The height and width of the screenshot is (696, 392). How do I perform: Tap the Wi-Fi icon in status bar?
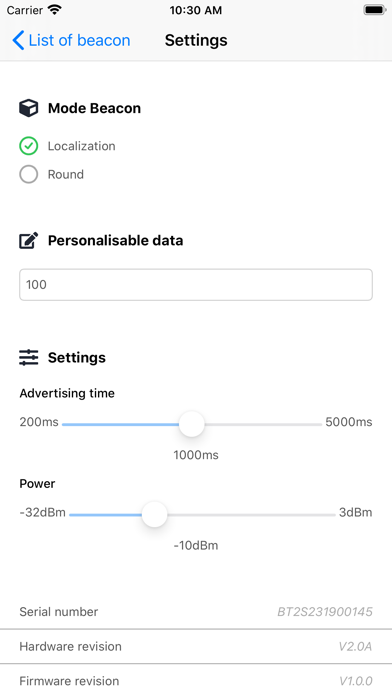click(54, 10)
